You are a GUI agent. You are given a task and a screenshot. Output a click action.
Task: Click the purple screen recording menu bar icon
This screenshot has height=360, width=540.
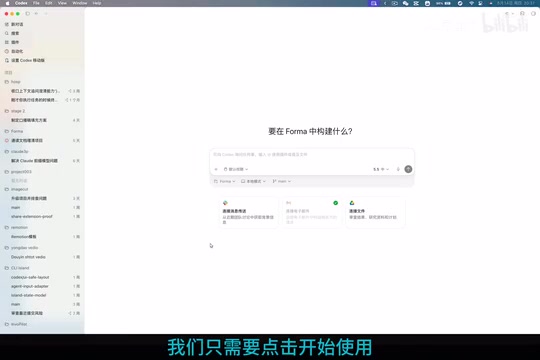coord(374,3)
